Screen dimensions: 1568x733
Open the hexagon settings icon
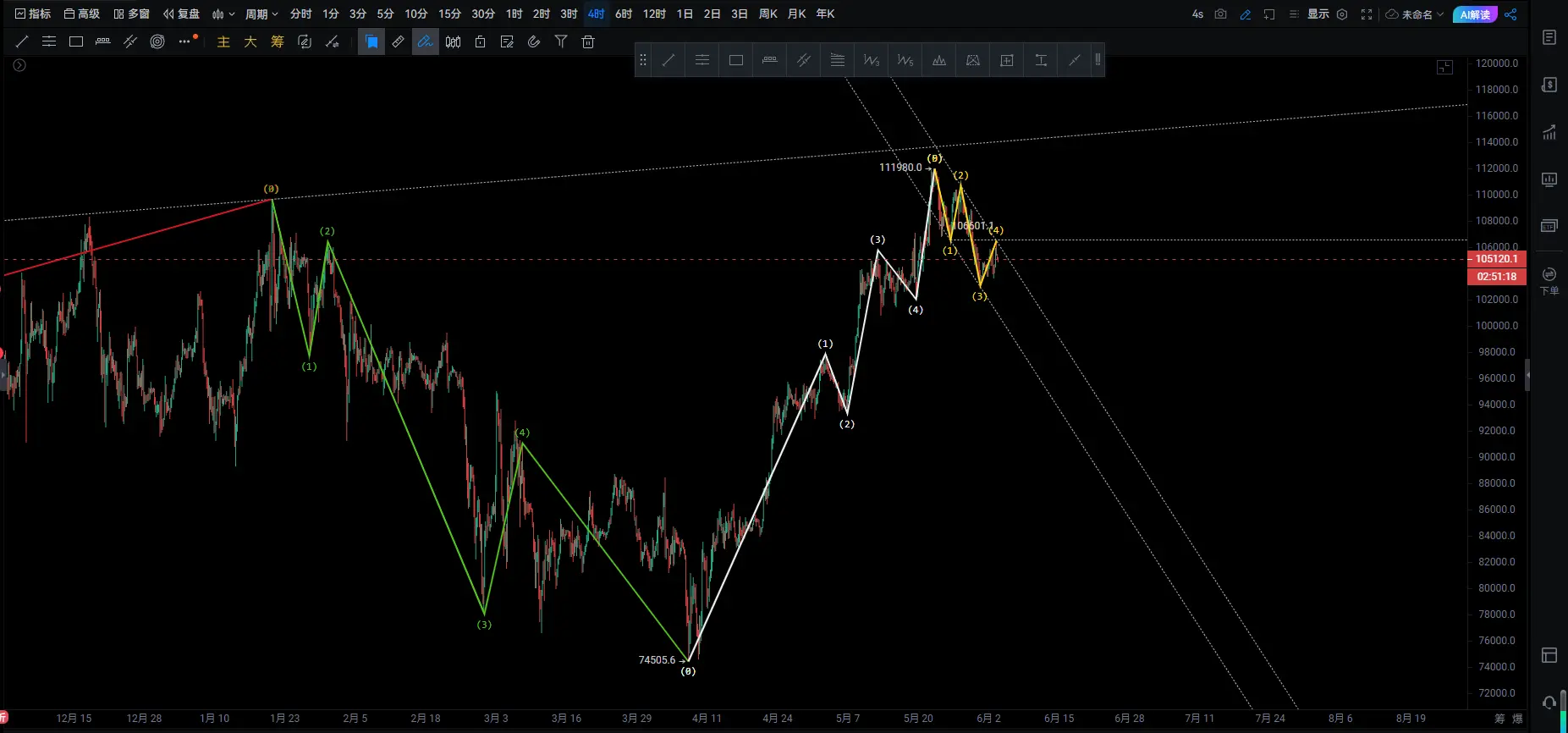(x=1342, y=14)
